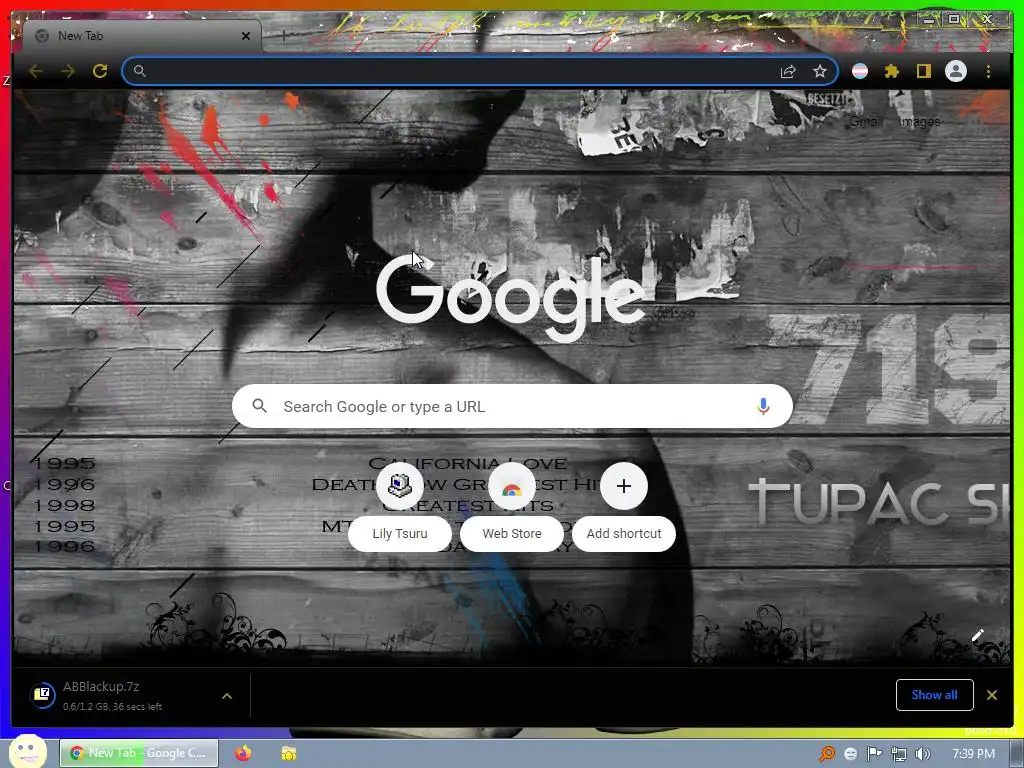Open Chrome's three-dot menu
The height and width of the screenshot is (768, 1024).
pyautogui.click(x=988, y=71)
